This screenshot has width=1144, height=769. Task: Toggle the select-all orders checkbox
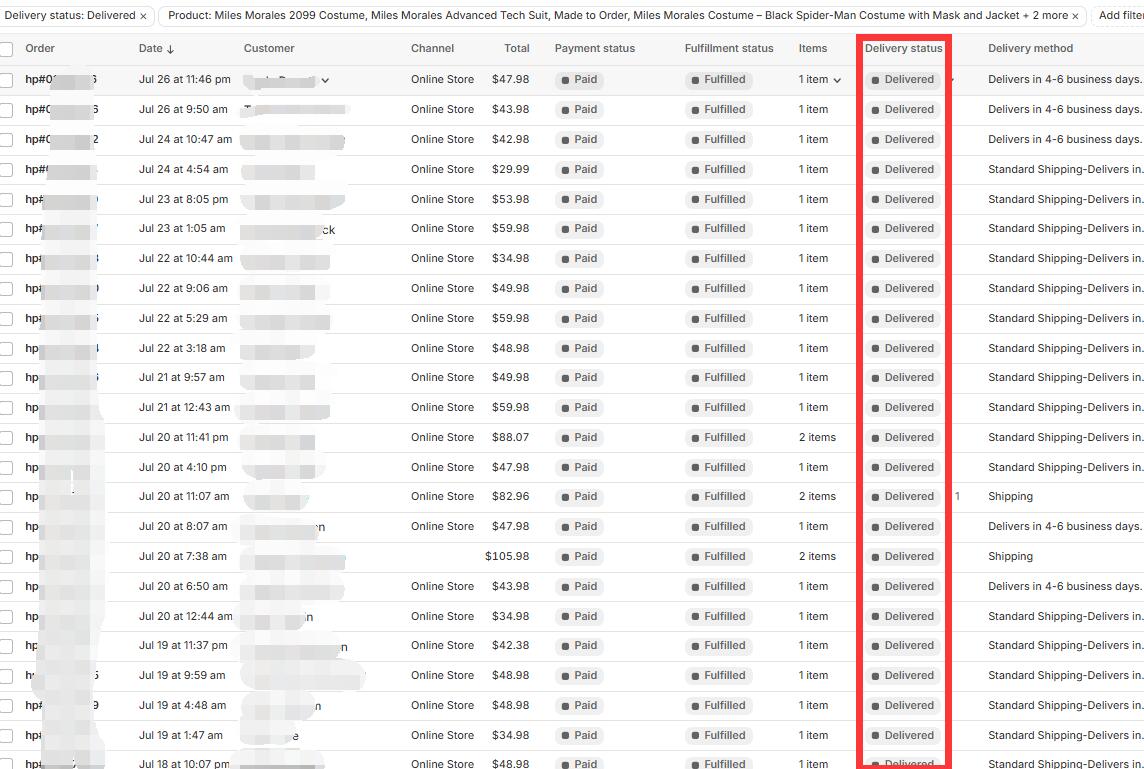pos(6,49)
